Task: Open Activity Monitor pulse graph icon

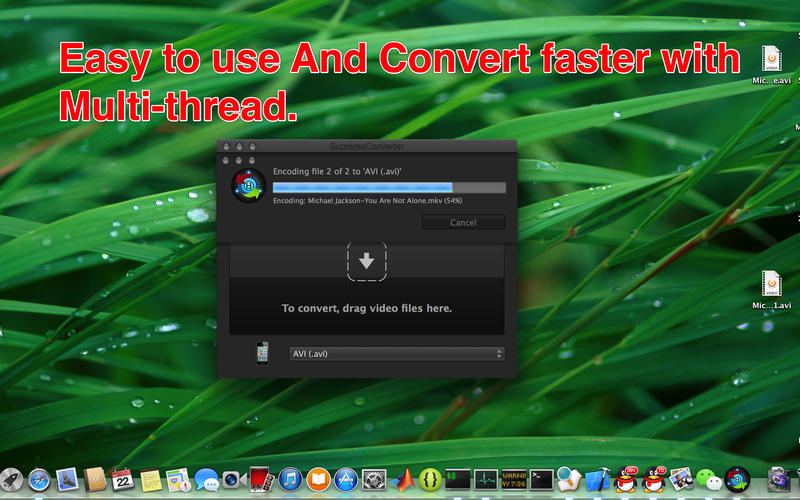Action: tap(486, 480)
